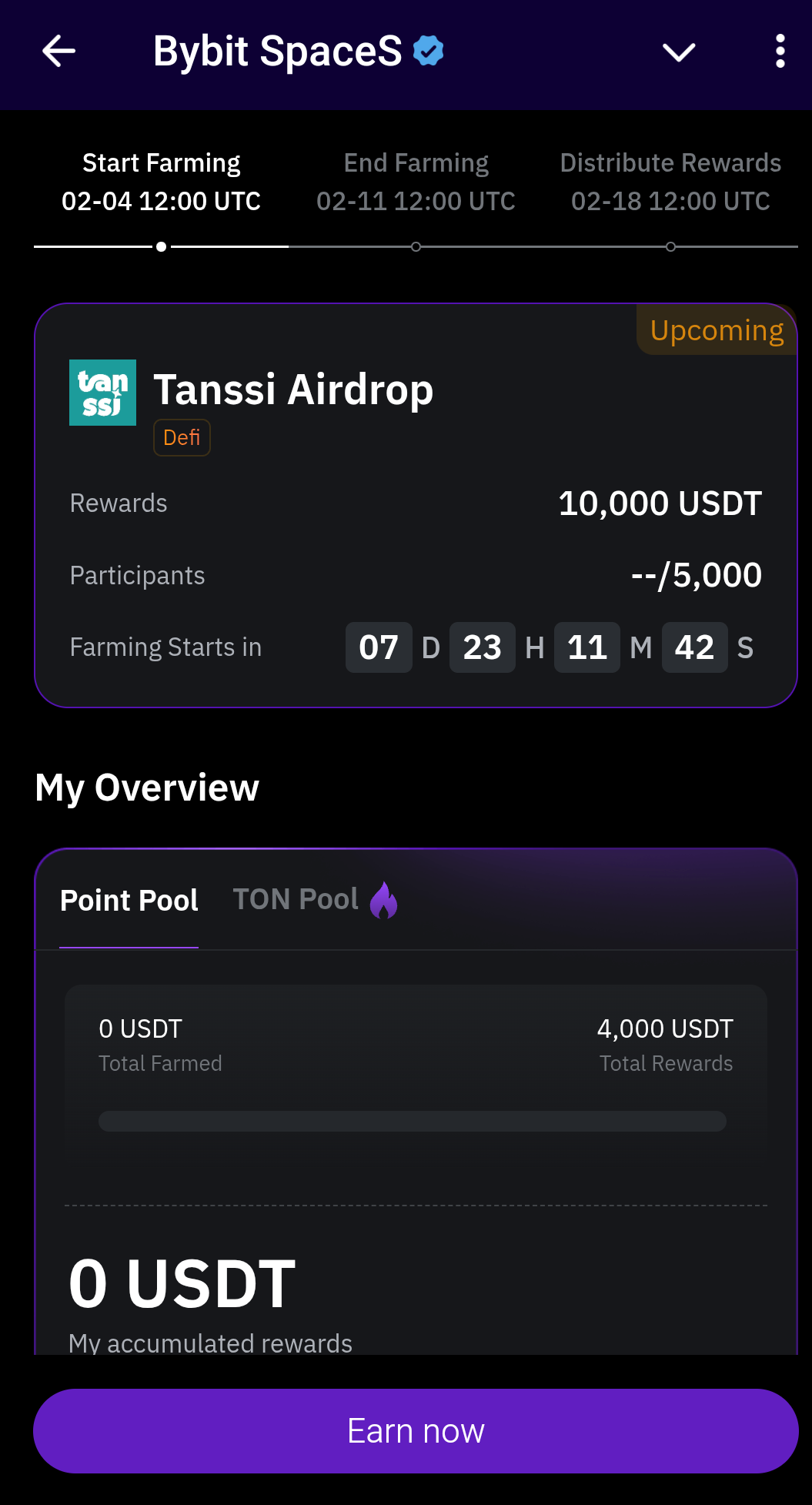Screen dimensions: 812x1505
Task: Tap the 10,000 USDT rewards amount
Action: point(660,503)
